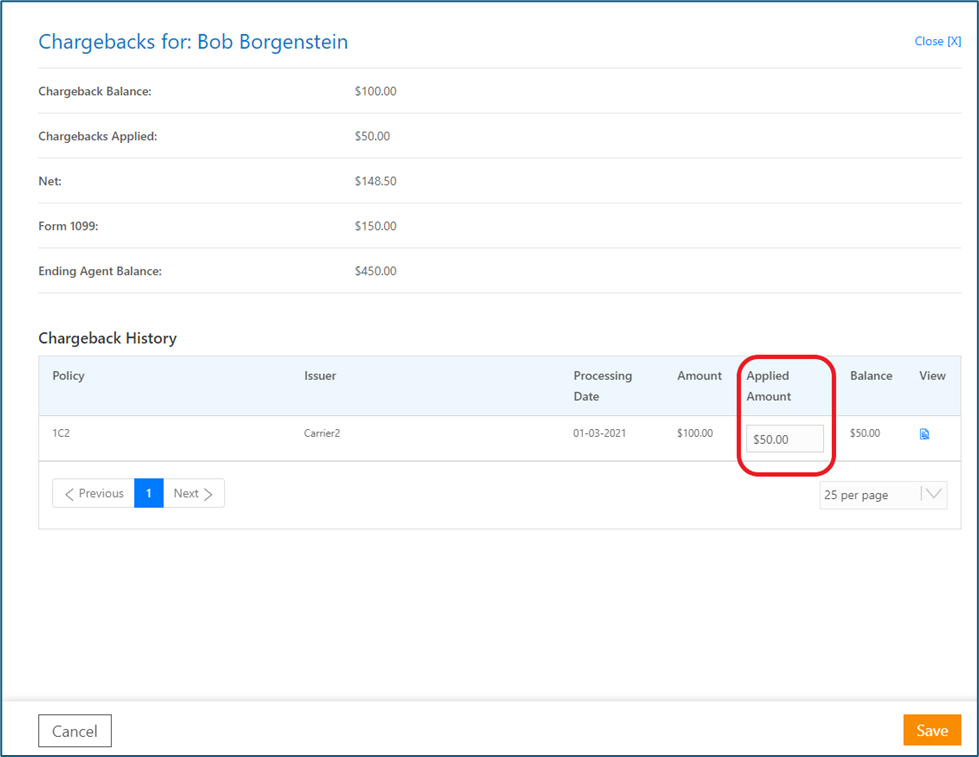This screenshot has width=979, height=757.
Task: Click the Chargebacks Applied label
Action: tap(97, 136)
